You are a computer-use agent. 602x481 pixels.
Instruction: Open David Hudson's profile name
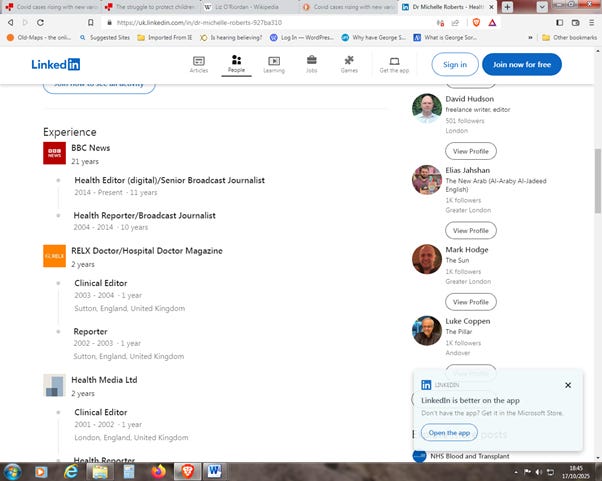click(470, 99)
